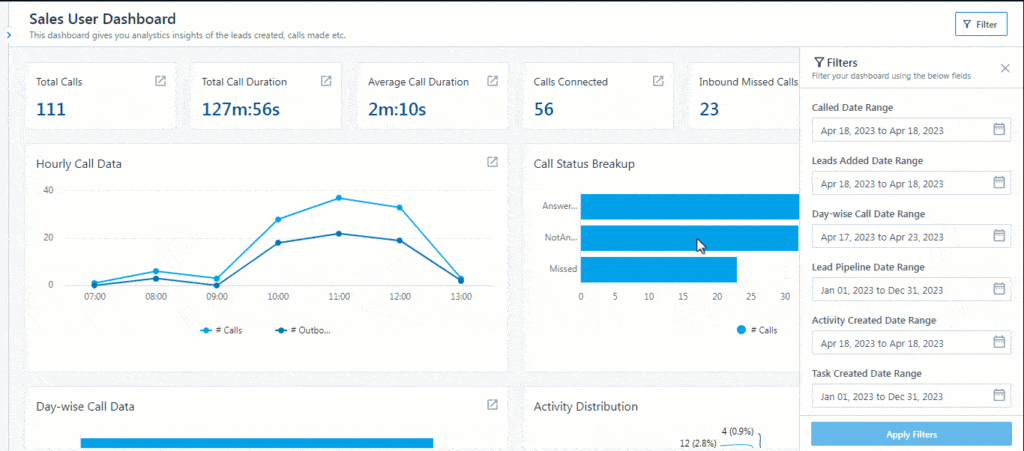Toggle # Calls legend in Call Status Breakup
1024x451 pixels.
pyautogui.click(x=758, y=330)
